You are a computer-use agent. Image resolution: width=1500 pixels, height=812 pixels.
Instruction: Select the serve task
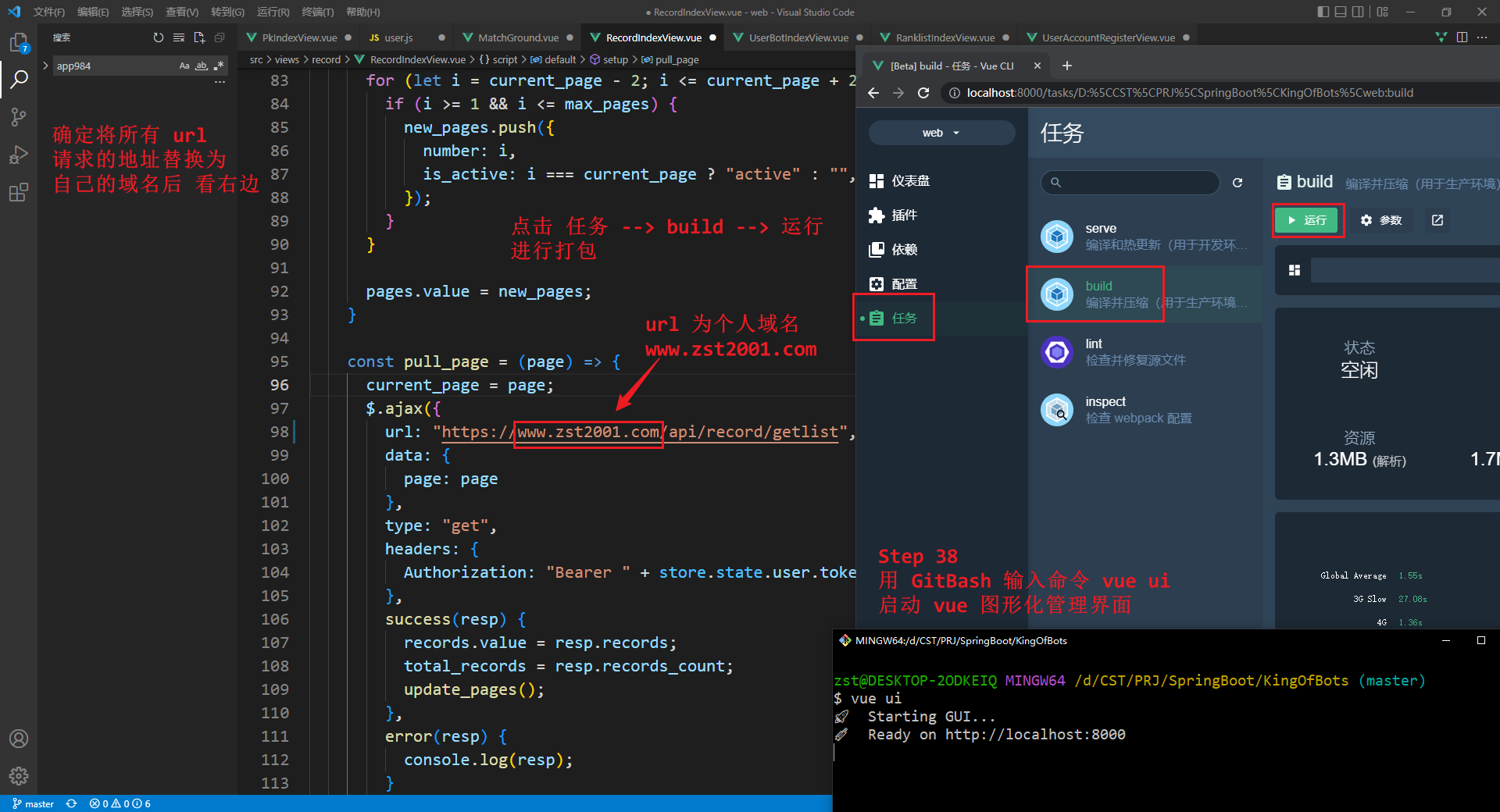click(1145, 236)
